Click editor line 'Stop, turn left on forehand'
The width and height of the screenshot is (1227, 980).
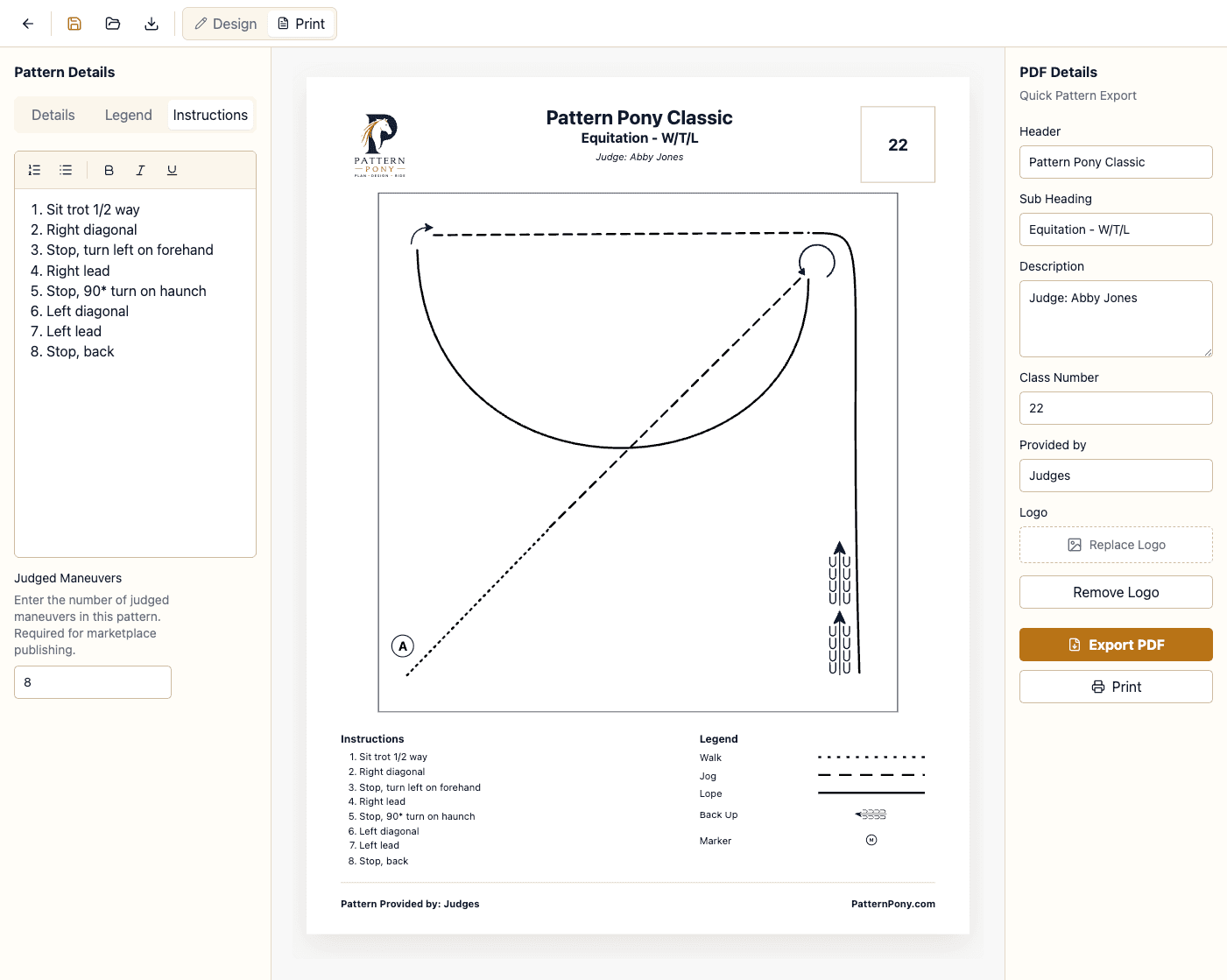(x=130, y=250)
